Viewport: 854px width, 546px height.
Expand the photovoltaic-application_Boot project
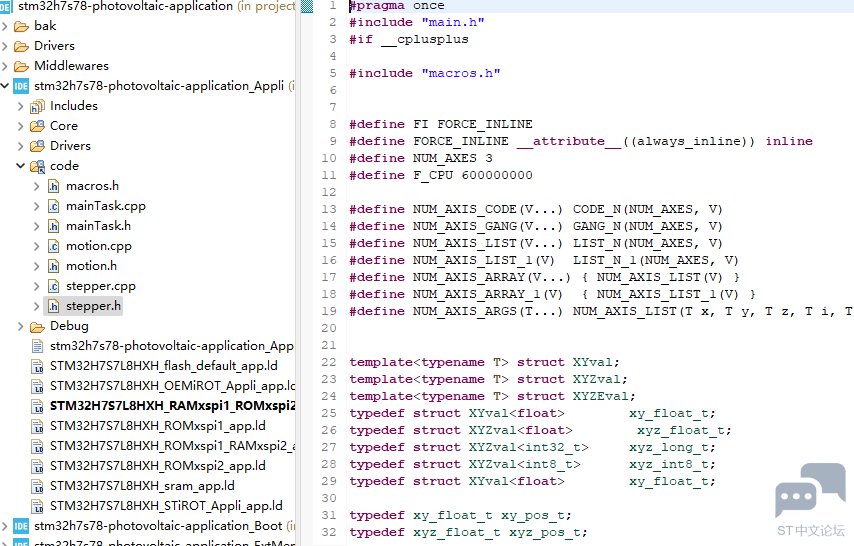pos(5,526)
